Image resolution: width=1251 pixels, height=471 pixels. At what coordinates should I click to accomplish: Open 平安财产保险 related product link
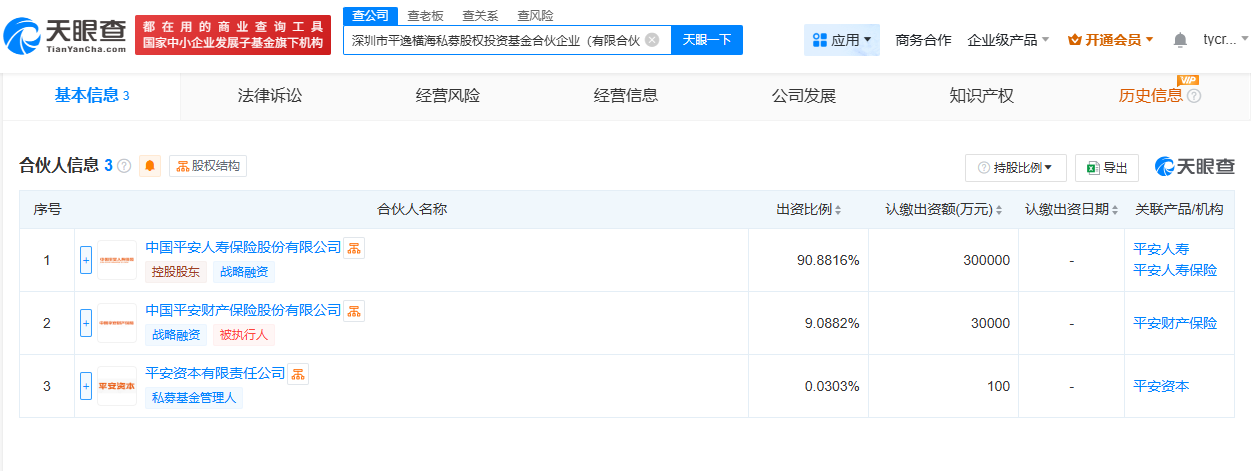(1175, 323)
